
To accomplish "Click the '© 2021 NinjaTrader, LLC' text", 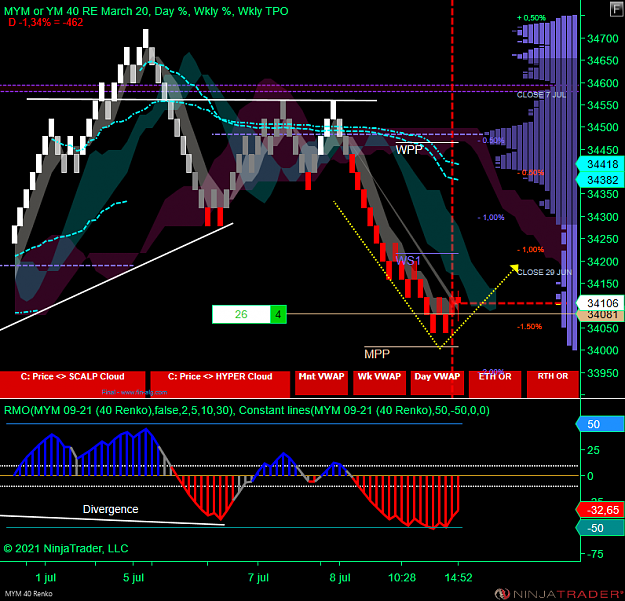I will pos(66,548).
